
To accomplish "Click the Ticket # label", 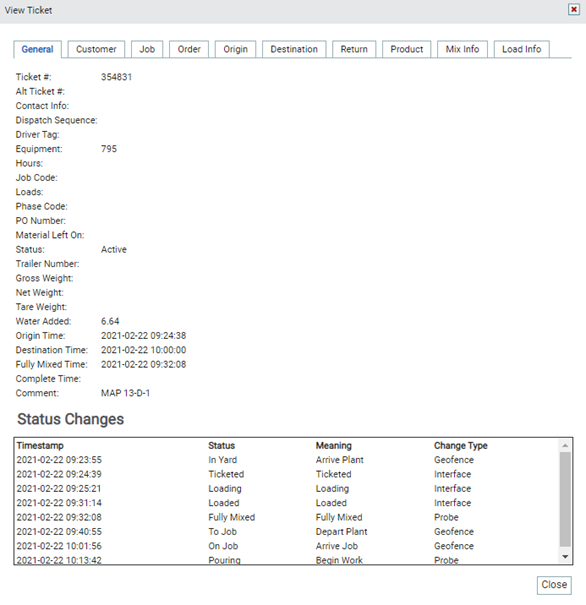I will point(33,77).
